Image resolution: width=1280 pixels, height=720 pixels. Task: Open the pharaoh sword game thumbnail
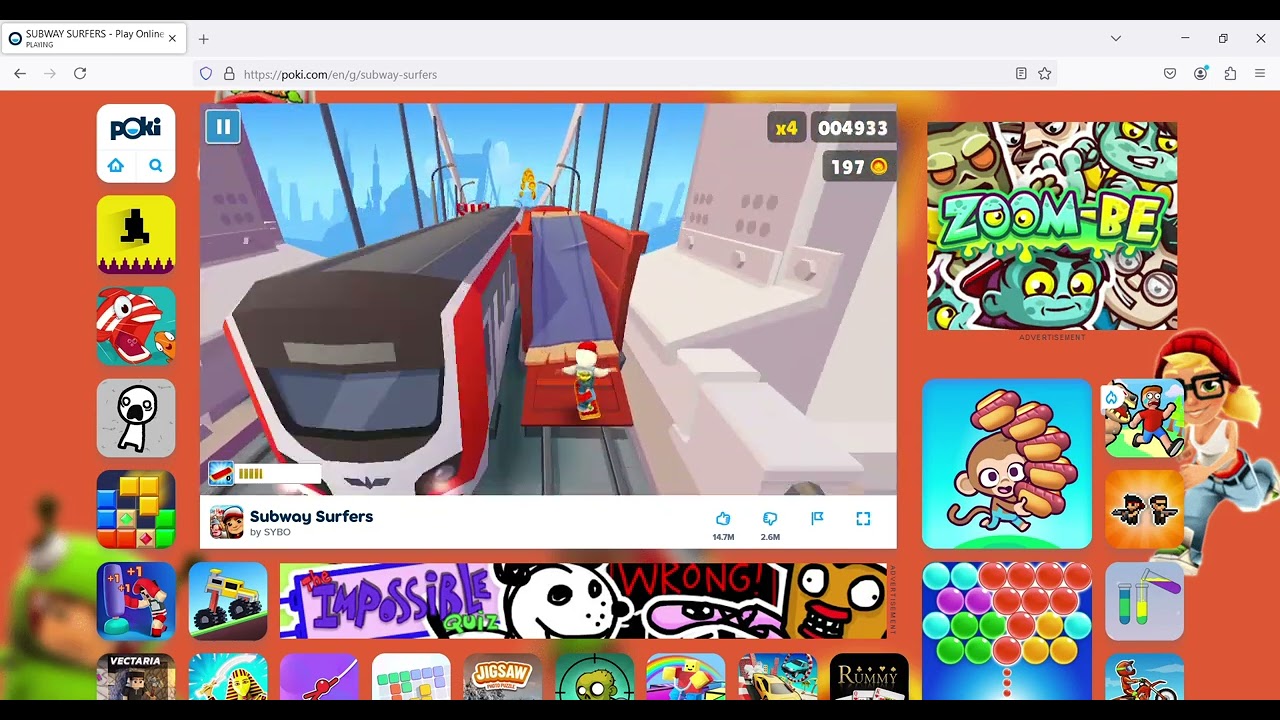pos(228,677)
